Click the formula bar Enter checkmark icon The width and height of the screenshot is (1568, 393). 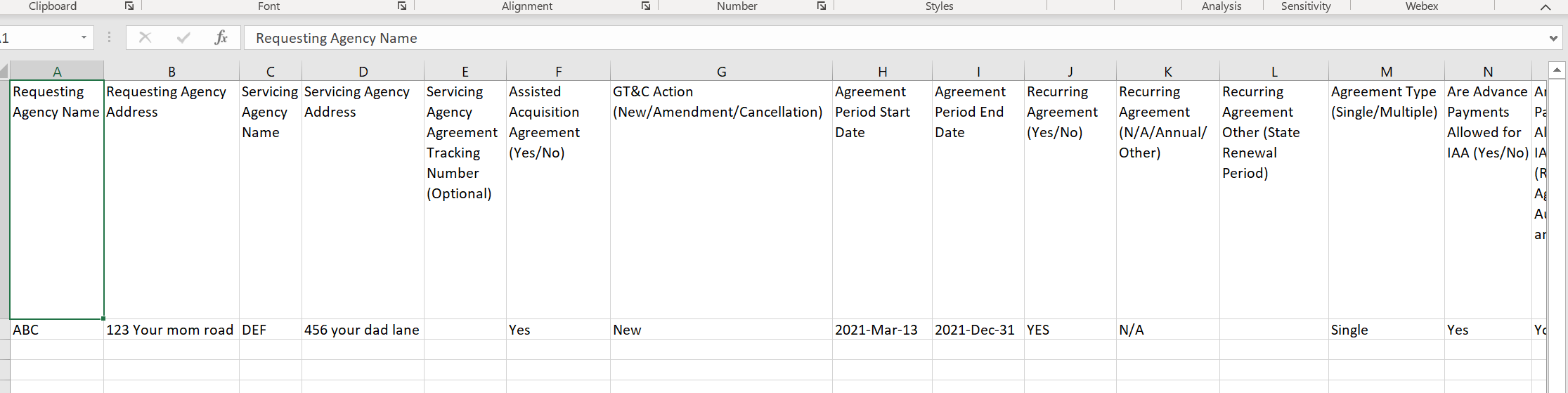(183, 38)
